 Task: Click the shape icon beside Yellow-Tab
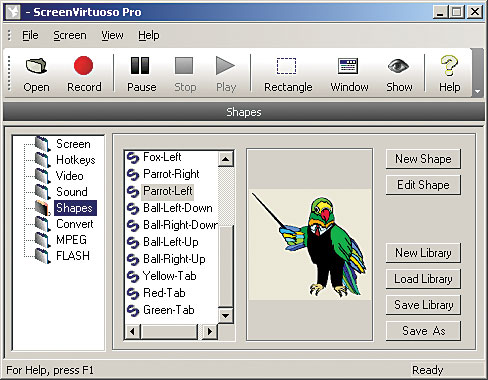(133, 277)
